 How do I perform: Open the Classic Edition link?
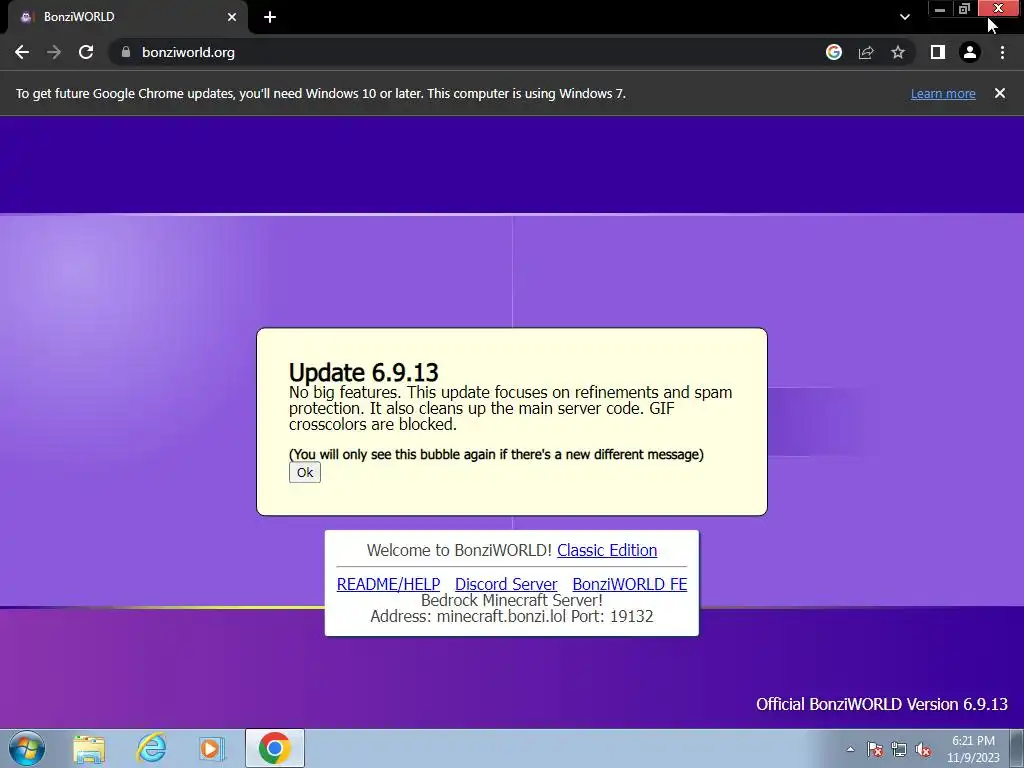pos(607,551)
